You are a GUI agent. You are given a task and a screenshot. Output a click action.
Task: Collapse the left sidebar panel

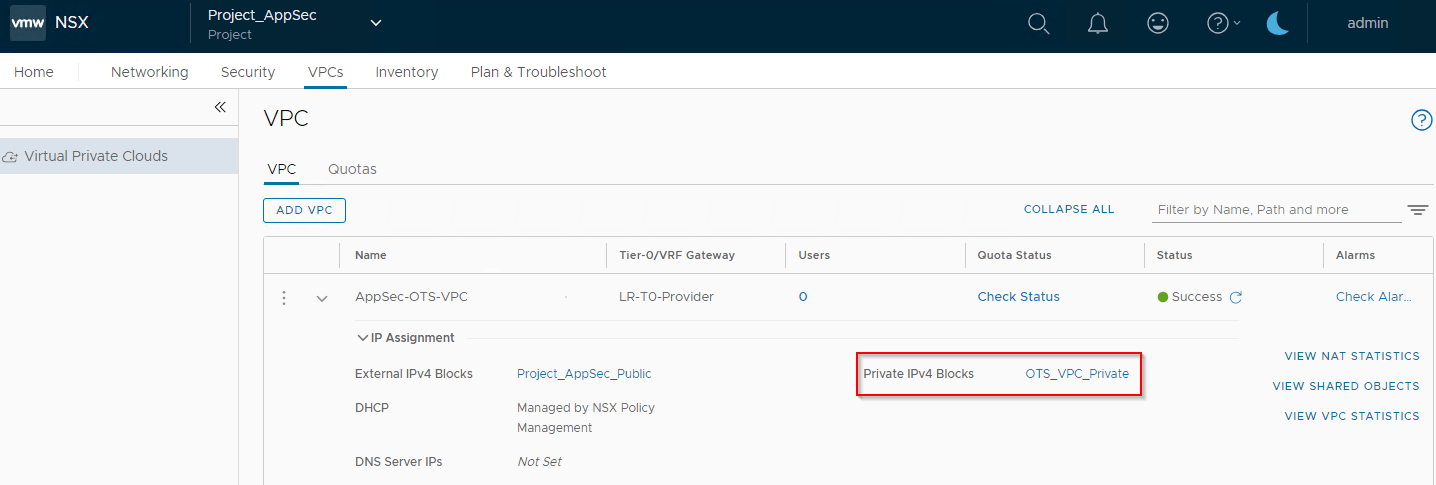220,107
